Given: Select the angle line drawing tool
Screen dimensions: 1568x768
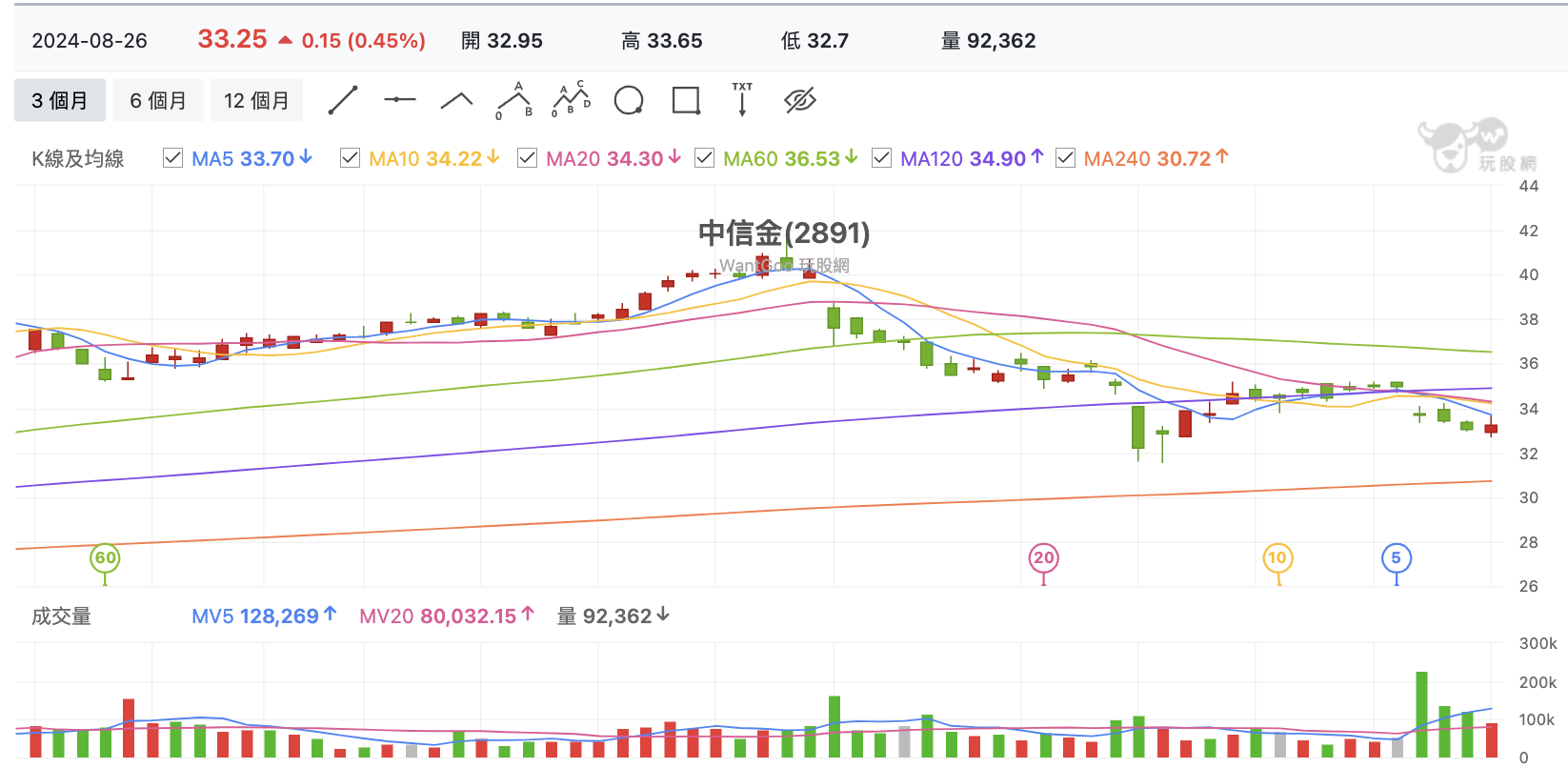Looking at the screenshot, I should (457, 100).
